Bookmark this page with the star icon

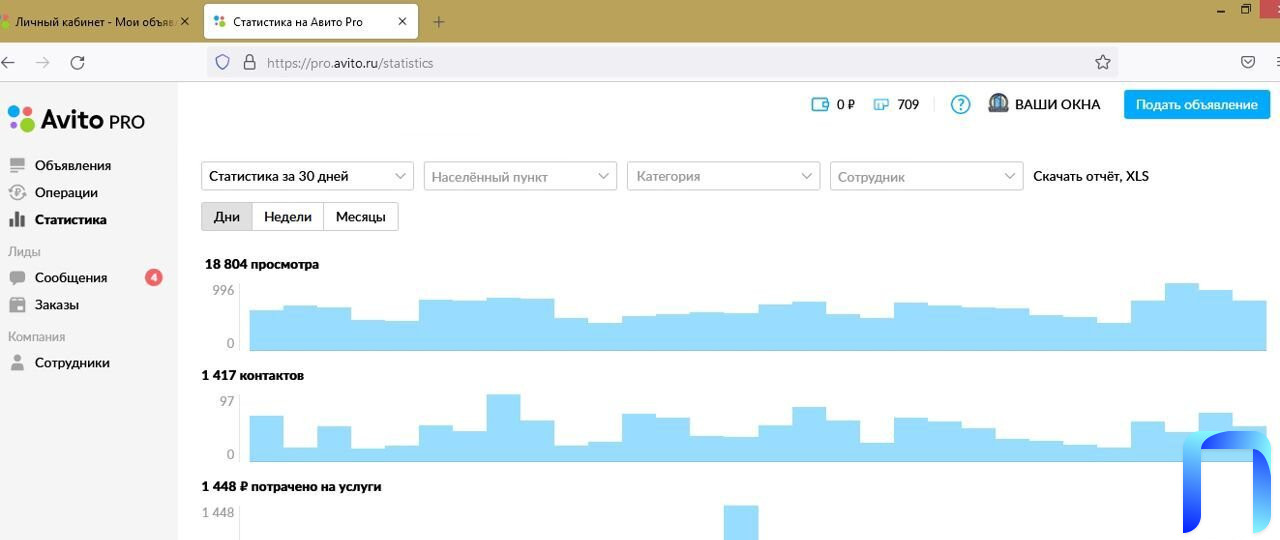coord(1102,62)
